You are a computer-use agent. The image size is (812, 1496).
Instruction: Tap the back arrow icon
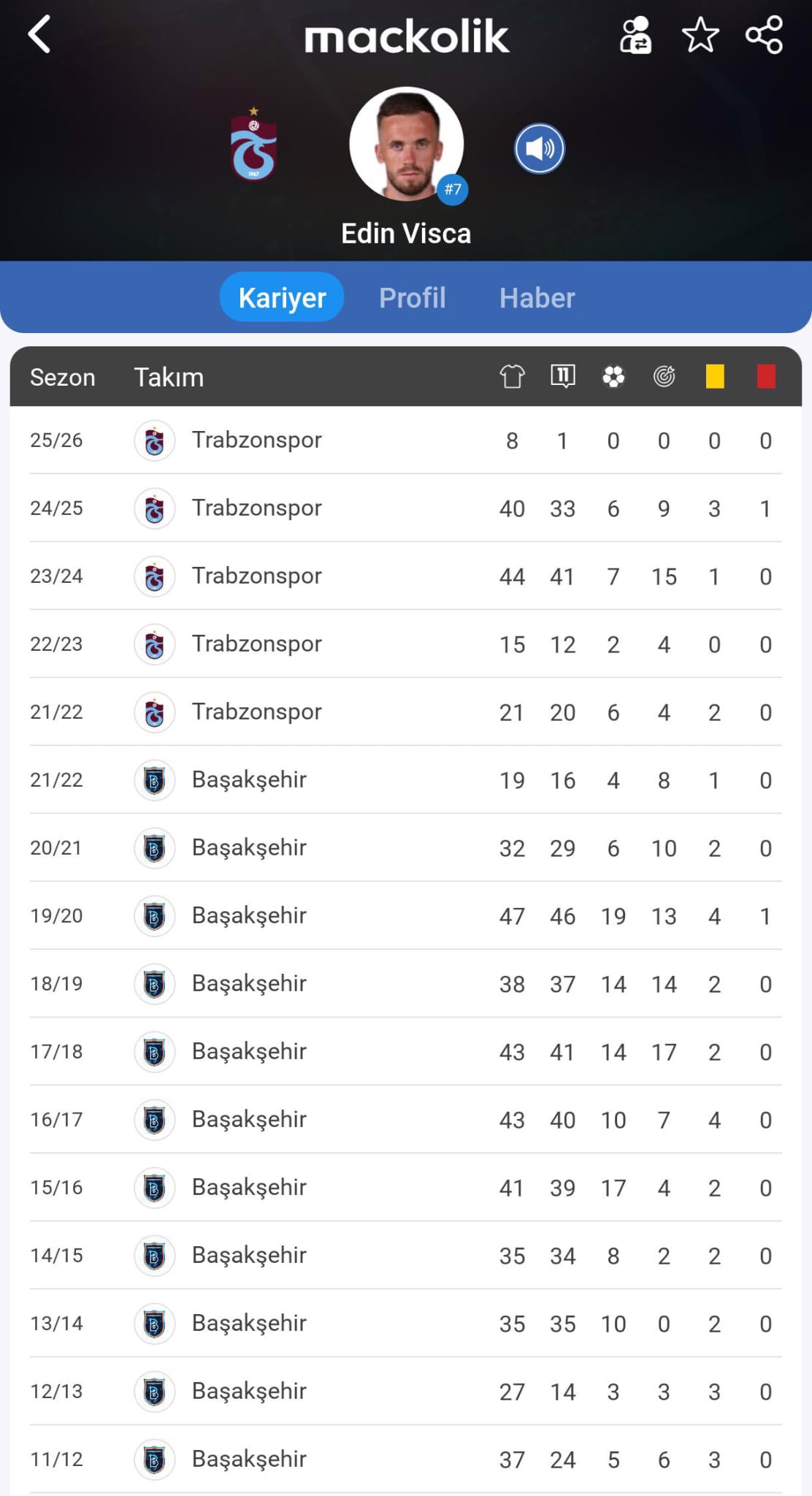pos(40,34)
